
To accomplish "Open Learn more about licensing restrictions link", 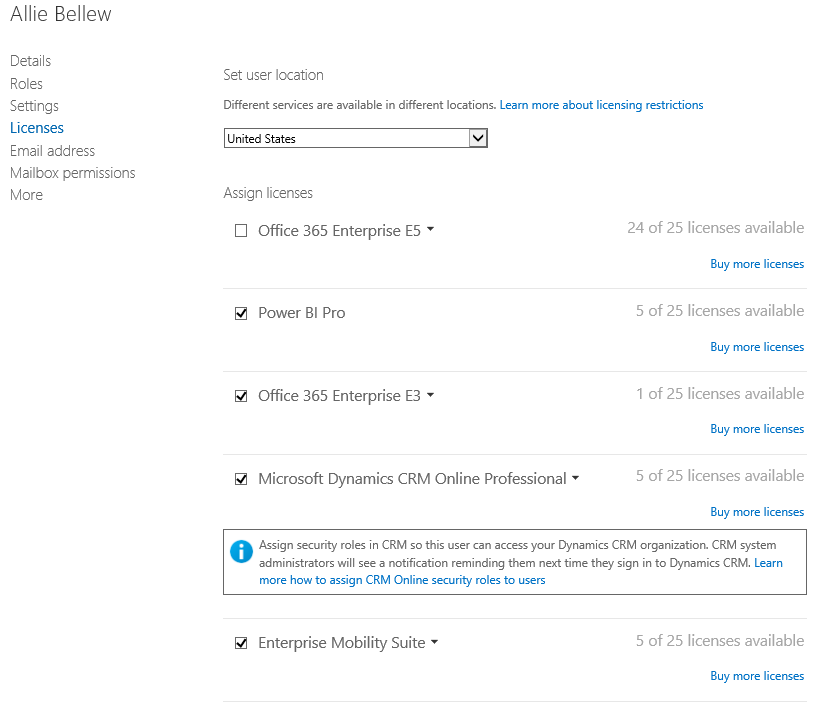I will click(x=601, y=105).
